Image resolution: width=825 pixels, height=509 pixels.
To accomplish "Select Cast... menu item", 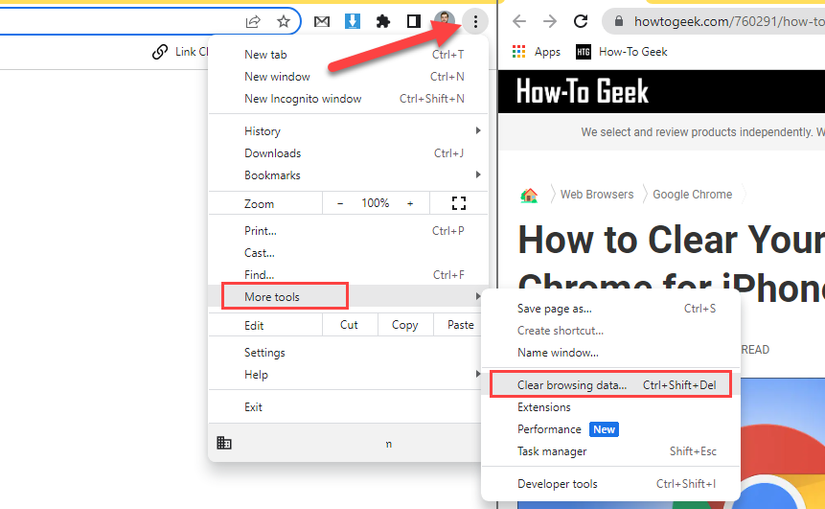I will (348, 253).
